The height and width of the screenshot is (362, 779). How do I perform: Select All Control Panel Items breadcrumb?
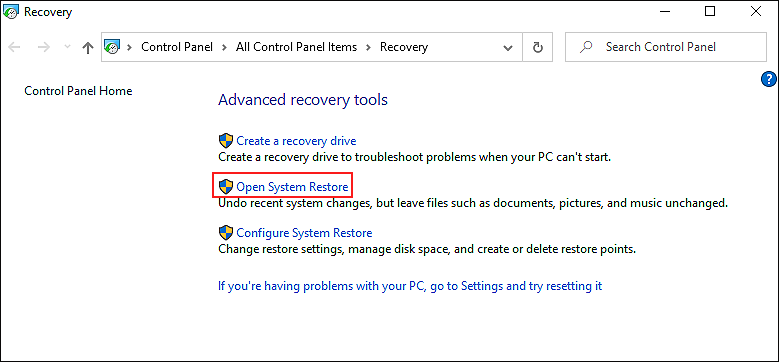coord(296,47)
